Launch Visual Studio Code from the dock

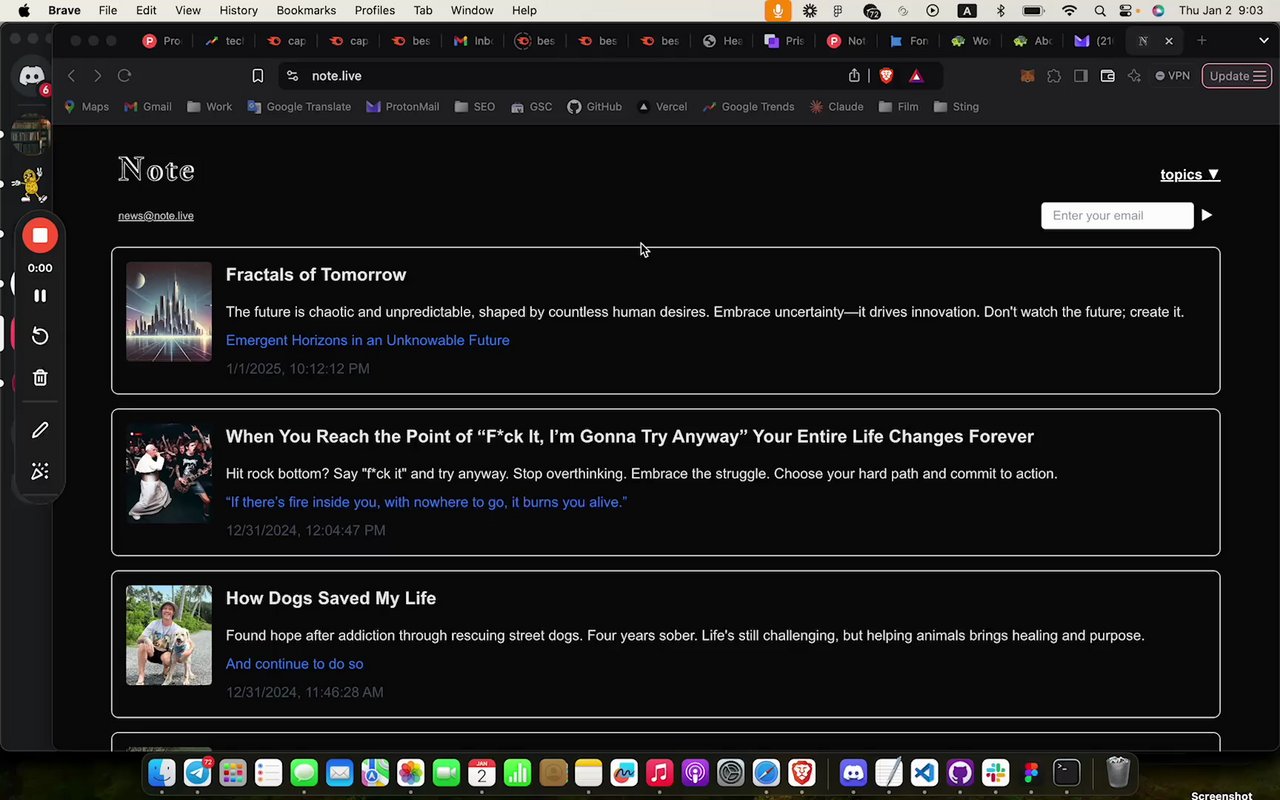point(924,772)
